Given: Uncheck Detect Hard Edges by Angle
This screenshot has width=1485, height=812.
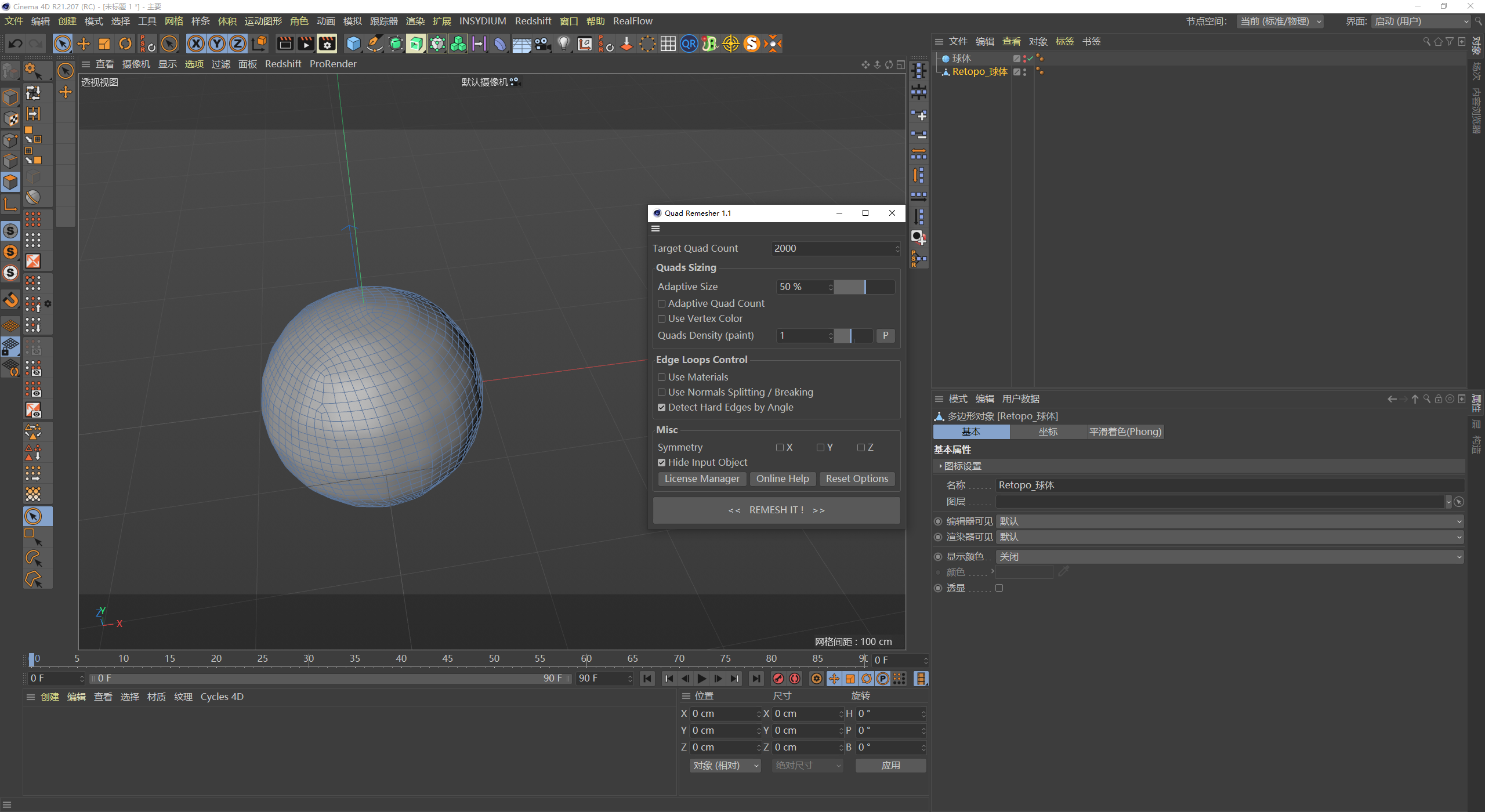Looking at the screenshot, I should [x=661, y=408].
